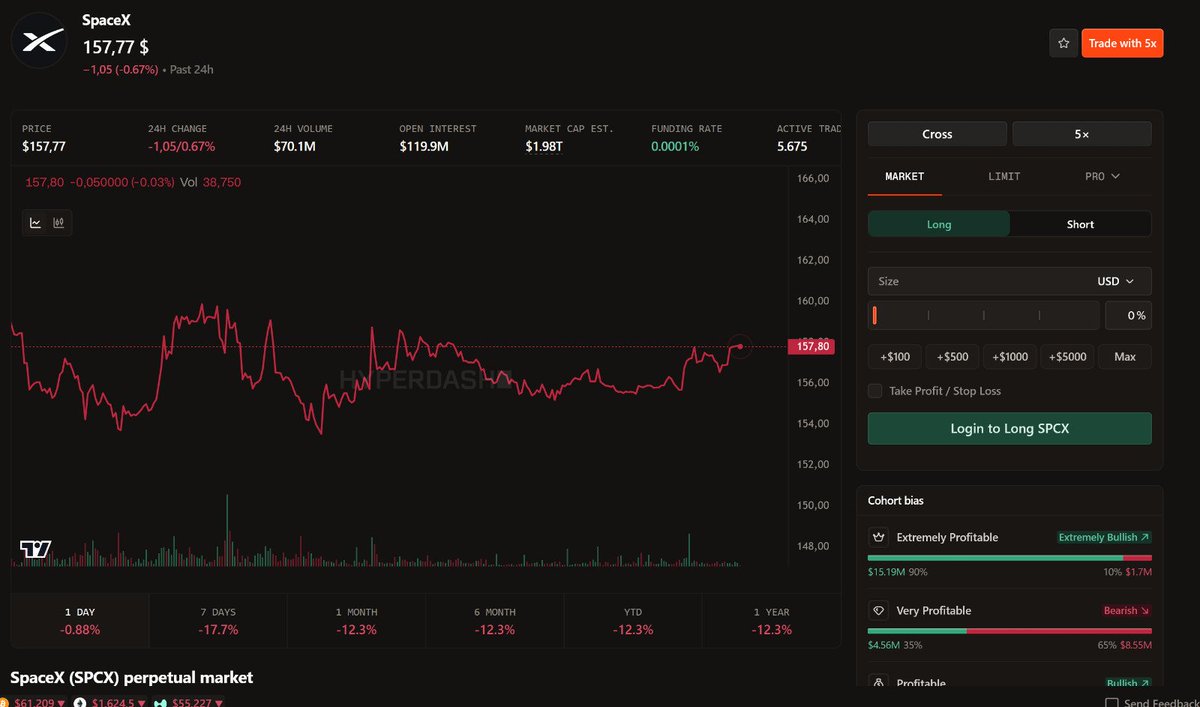Open the USD size unit dropdown
The height and width of the screenshot is (707, 1200).
[1115, 281]
